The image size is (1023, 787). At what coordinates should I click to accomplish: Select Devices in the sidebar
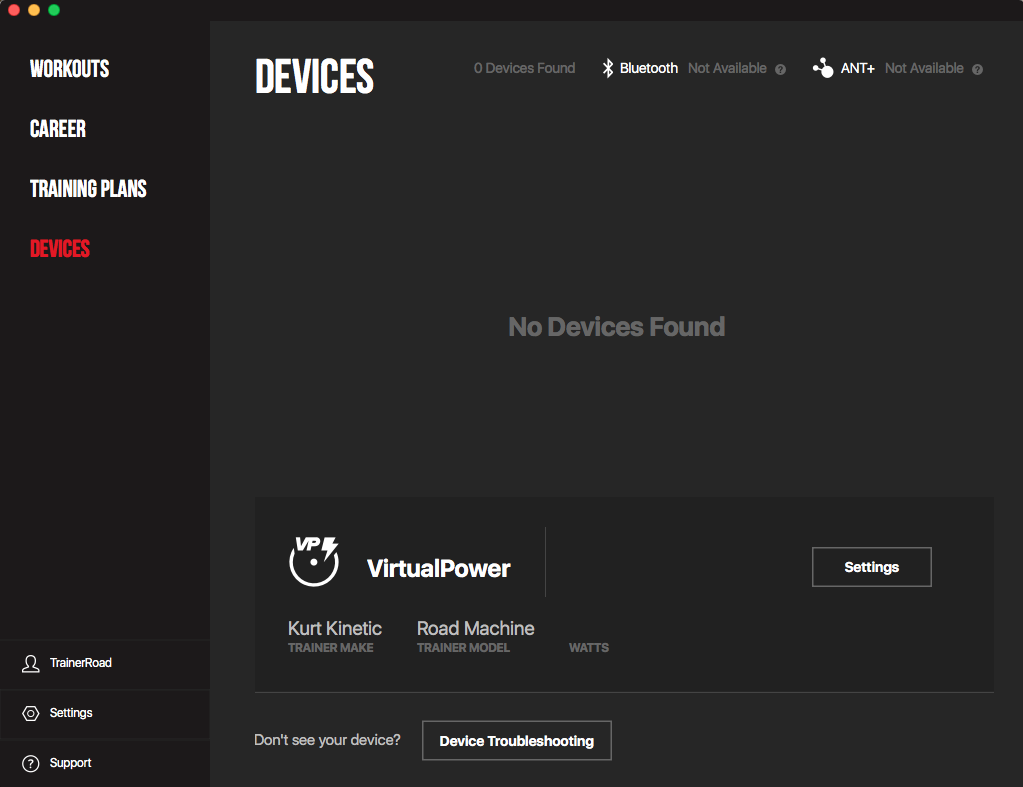(60, 249)
